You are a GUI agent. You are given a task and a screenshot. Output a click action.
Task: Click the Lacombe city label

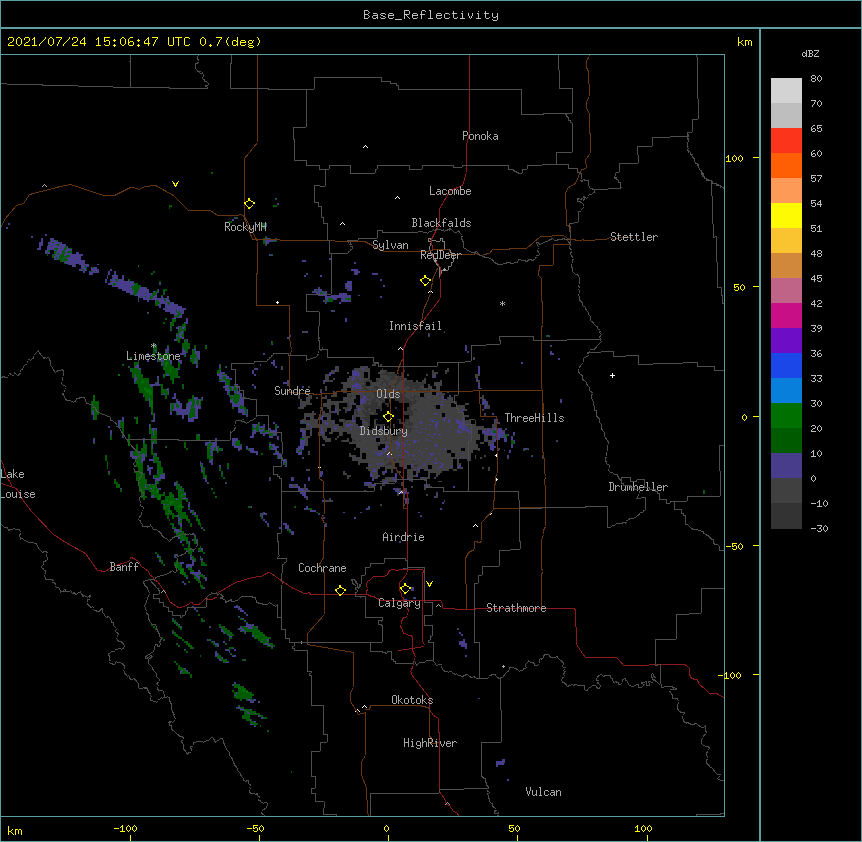pyautogui.click(x=450, y=191)
